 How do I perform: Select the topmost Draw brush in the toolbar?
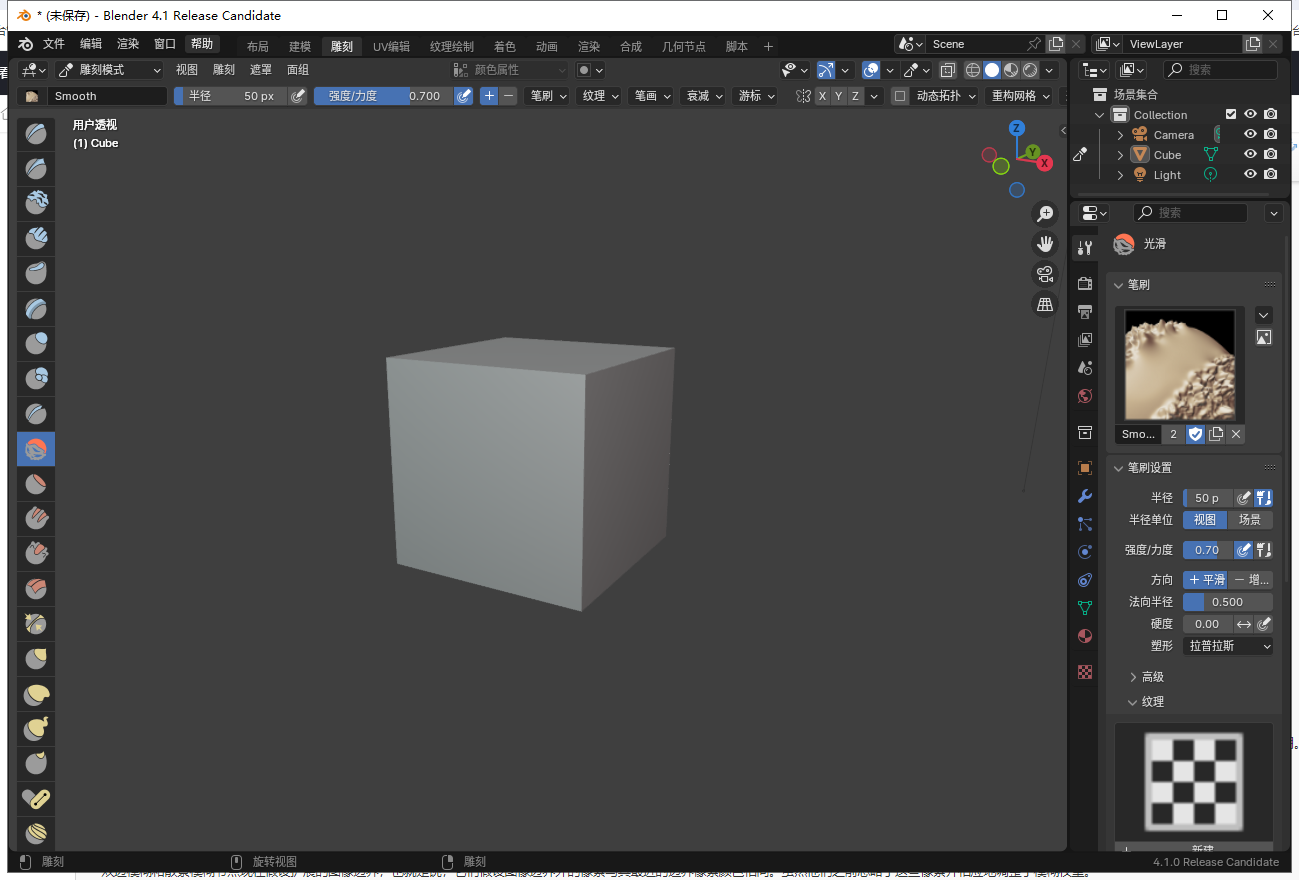(35, 133)
